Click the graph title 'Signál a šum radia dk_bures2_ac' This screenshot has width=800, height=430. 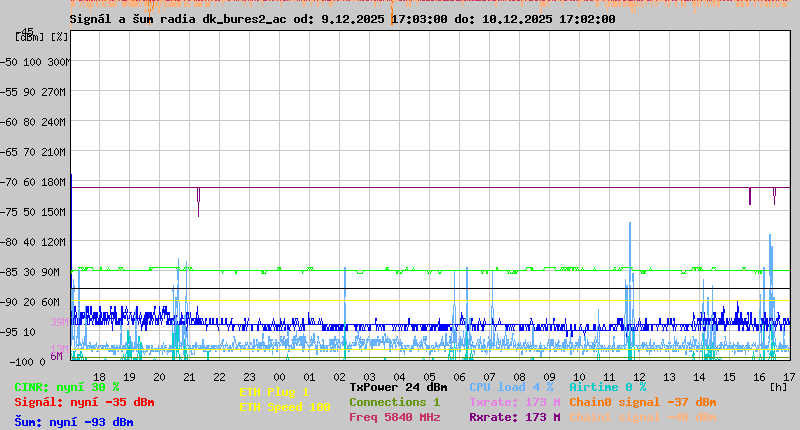[178, 19]
